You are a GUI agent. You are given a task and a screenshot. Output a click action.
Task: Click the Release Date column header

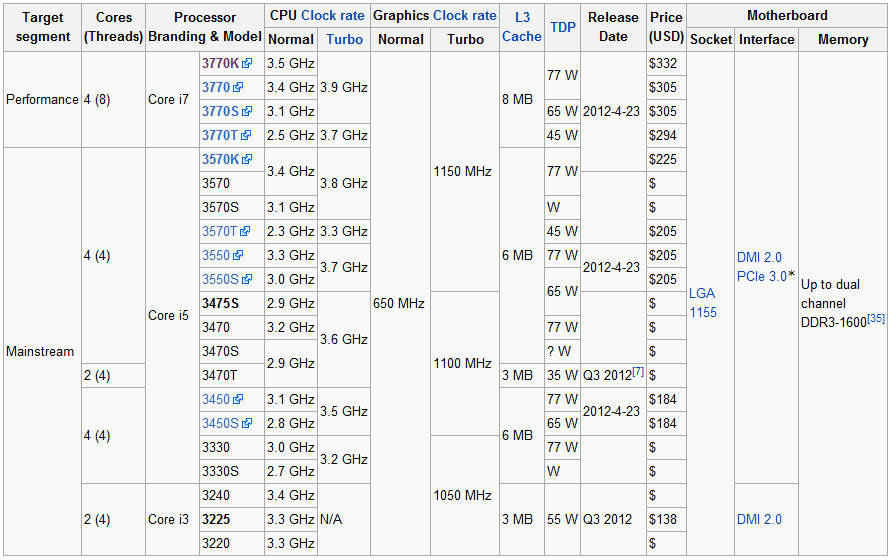[x=613, y=27]
